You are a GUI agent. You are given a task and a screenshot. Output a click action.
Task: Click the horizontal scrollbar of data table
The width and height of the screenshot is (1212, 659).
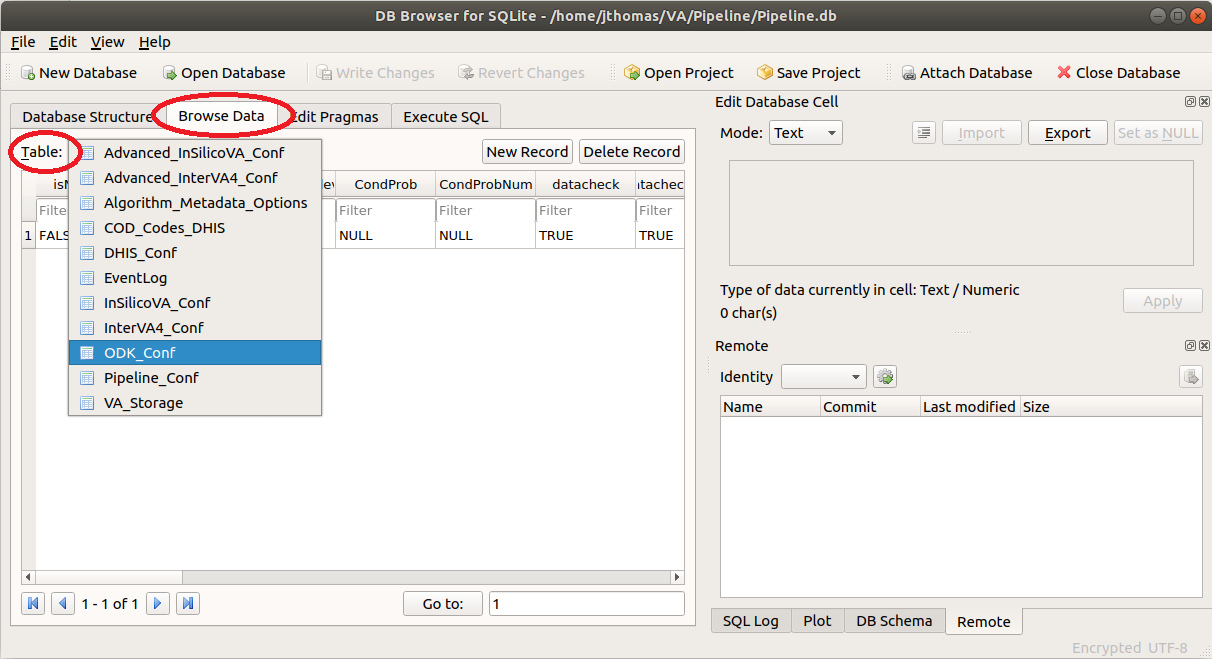click(353, 578)
